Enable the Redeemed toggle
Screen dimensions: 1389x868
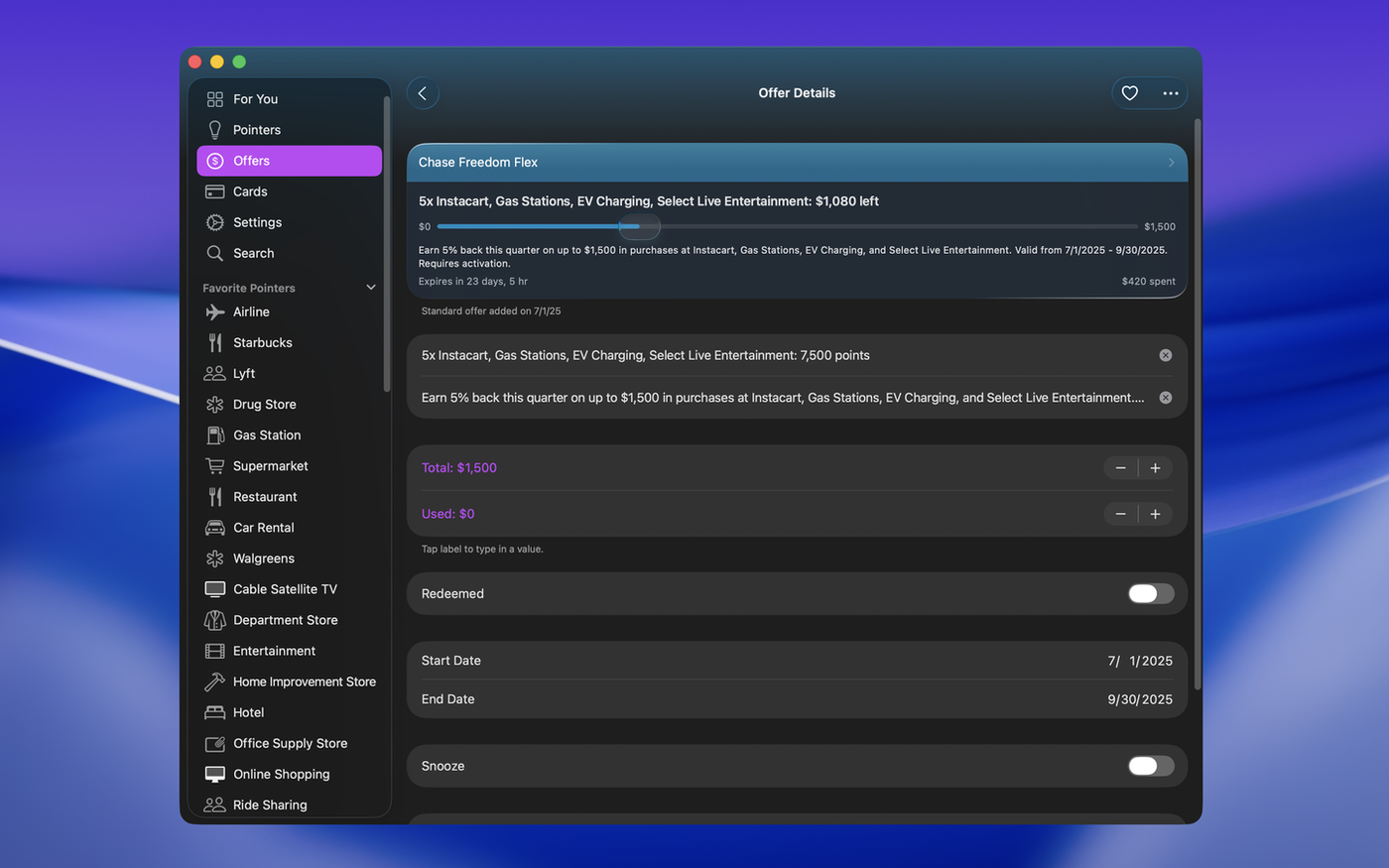coord(1150,593)
